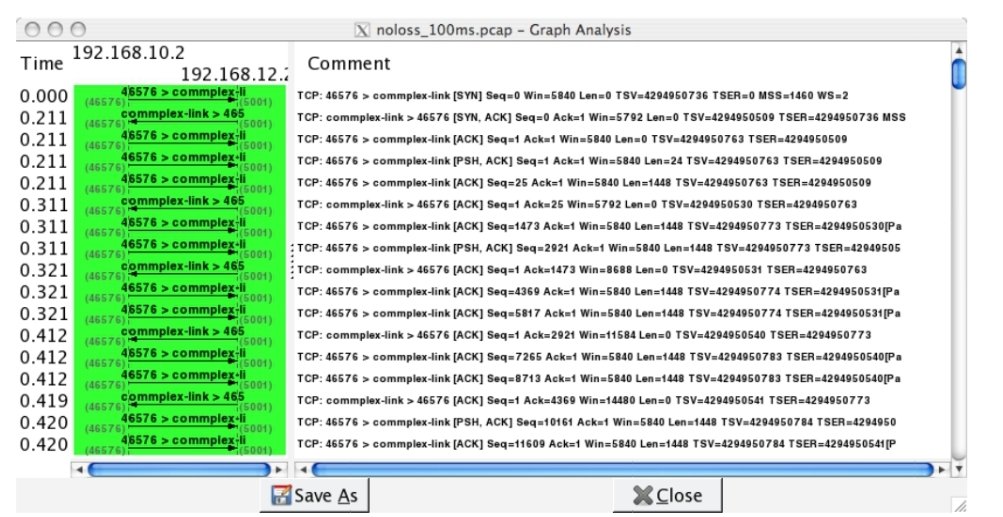
Task: Click the comment pane scroll right arrow
Action: (942, 470)
